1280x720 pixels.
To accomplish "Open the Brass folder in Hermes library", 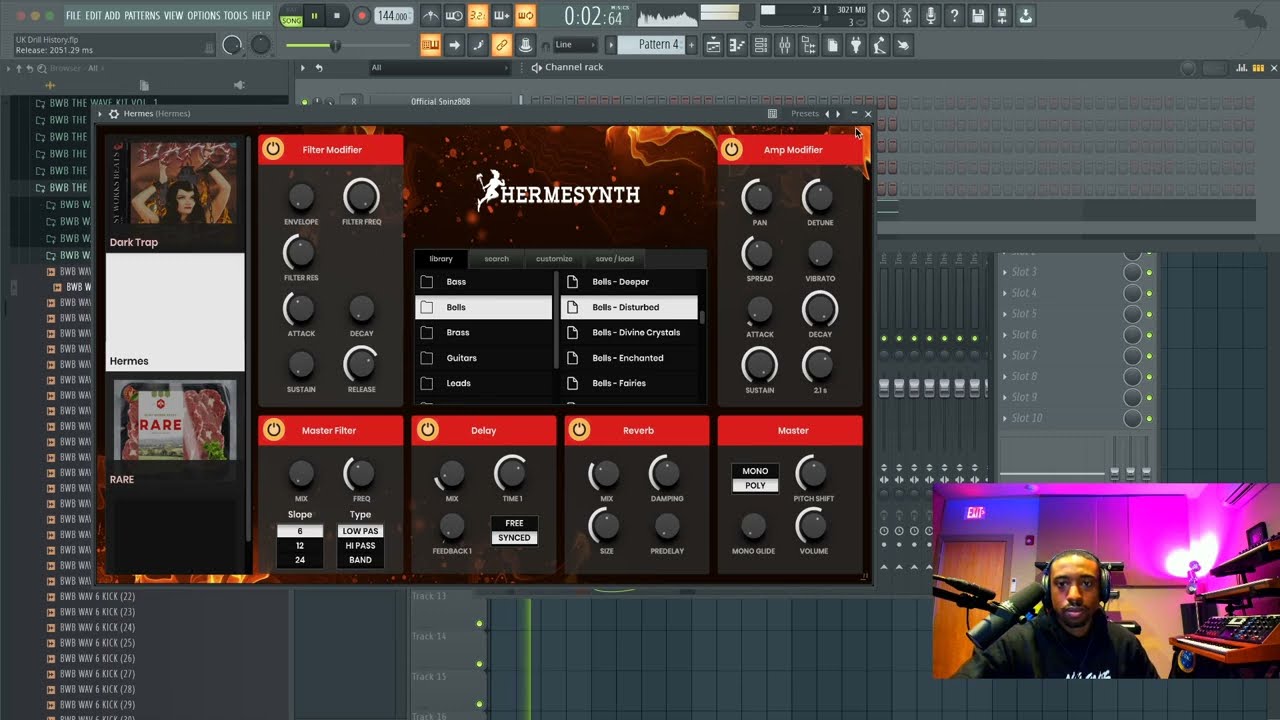I will [483, 332].
